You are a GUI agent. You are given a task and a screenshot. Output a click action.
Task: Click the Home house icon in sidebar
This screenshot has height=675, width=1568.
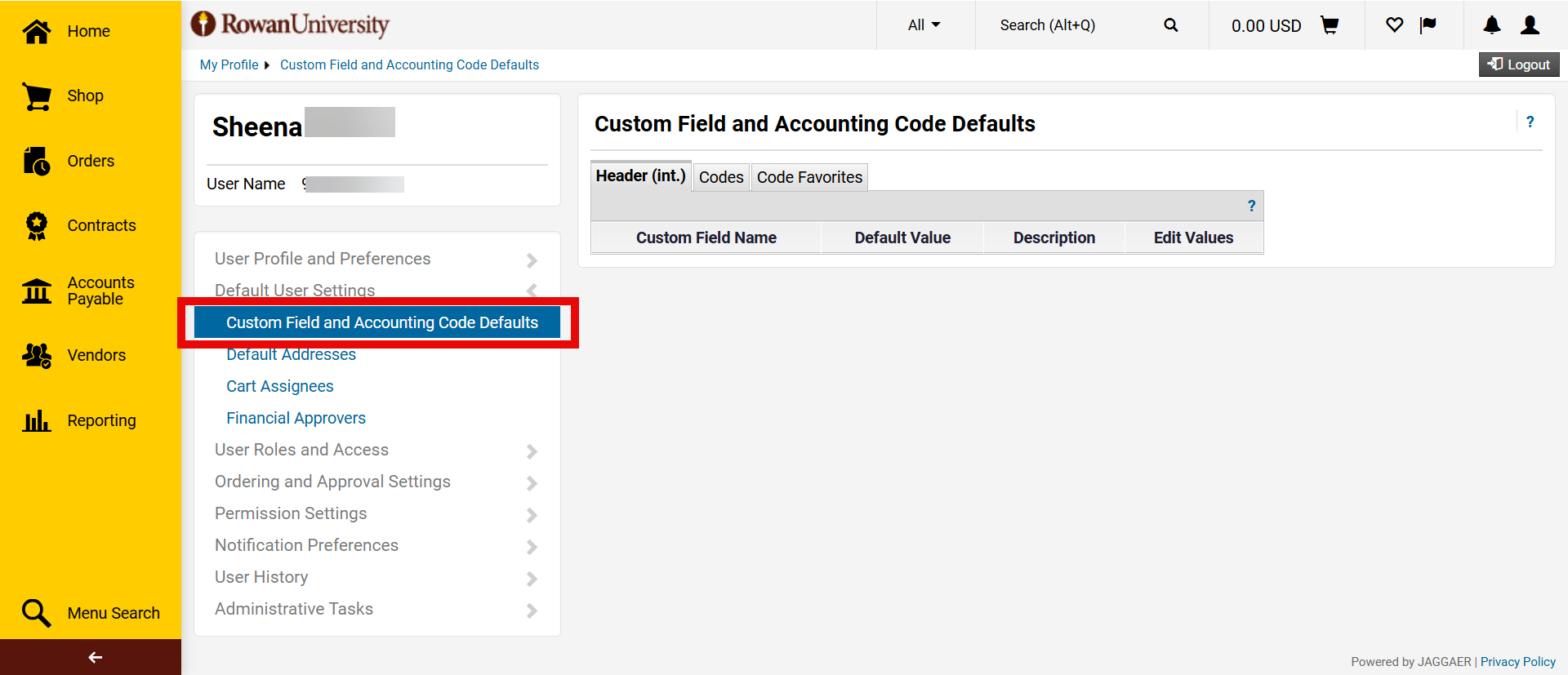click(x=37, y=31)
